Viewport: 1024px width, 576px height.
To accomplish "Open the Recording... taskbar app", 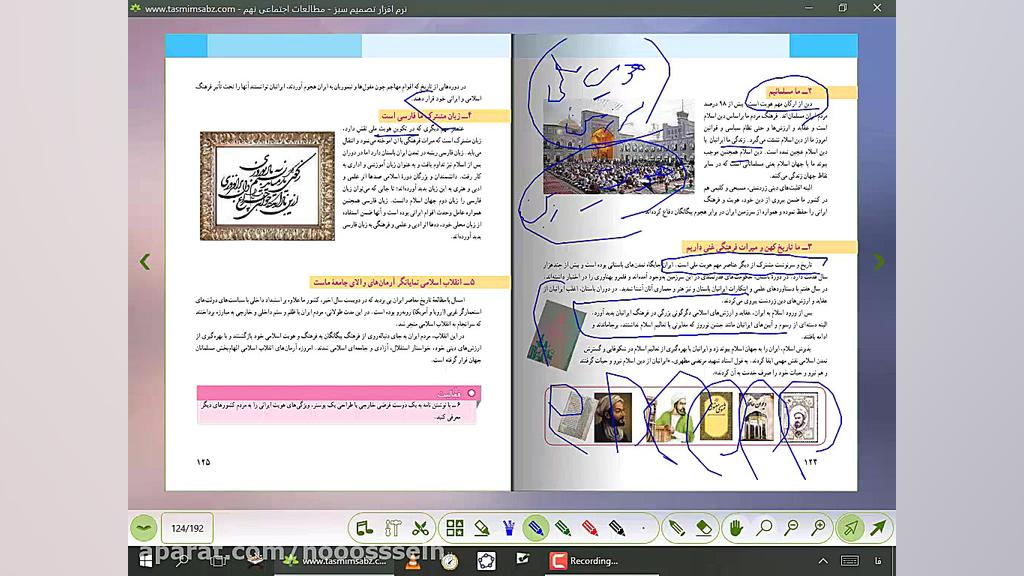I will (584, 560).
